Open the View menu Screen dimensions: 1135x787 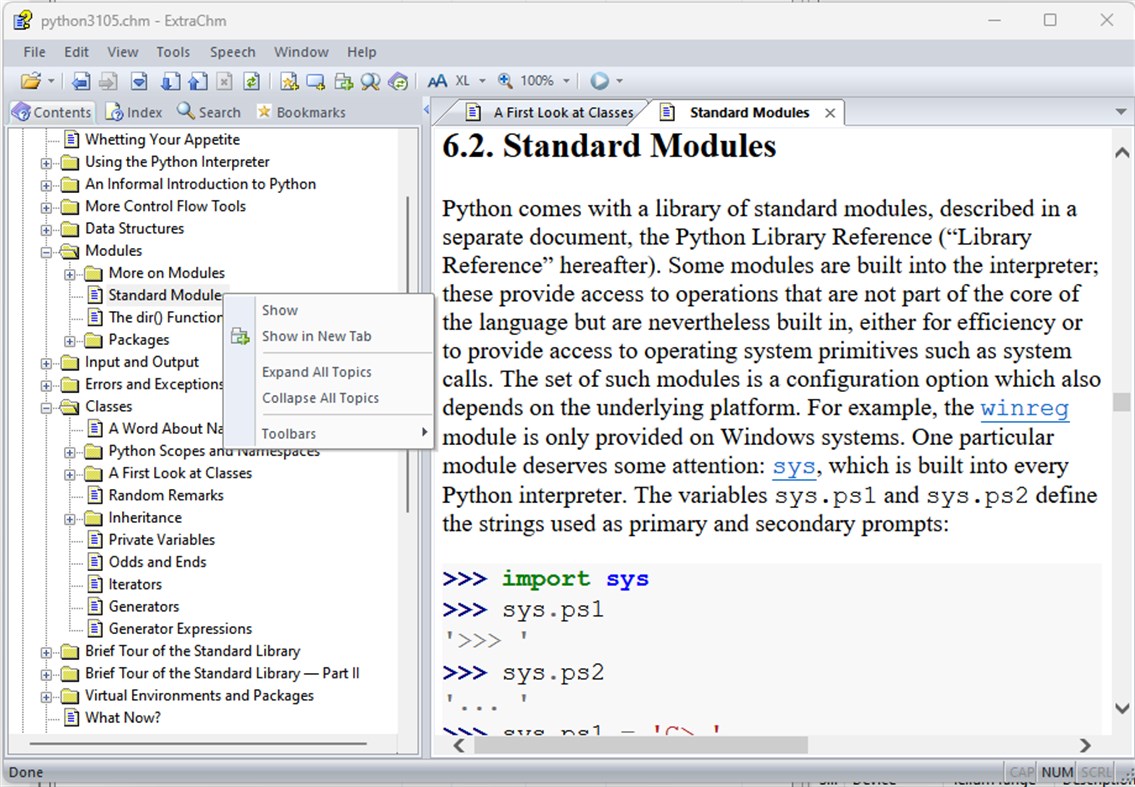pos(122,52)
